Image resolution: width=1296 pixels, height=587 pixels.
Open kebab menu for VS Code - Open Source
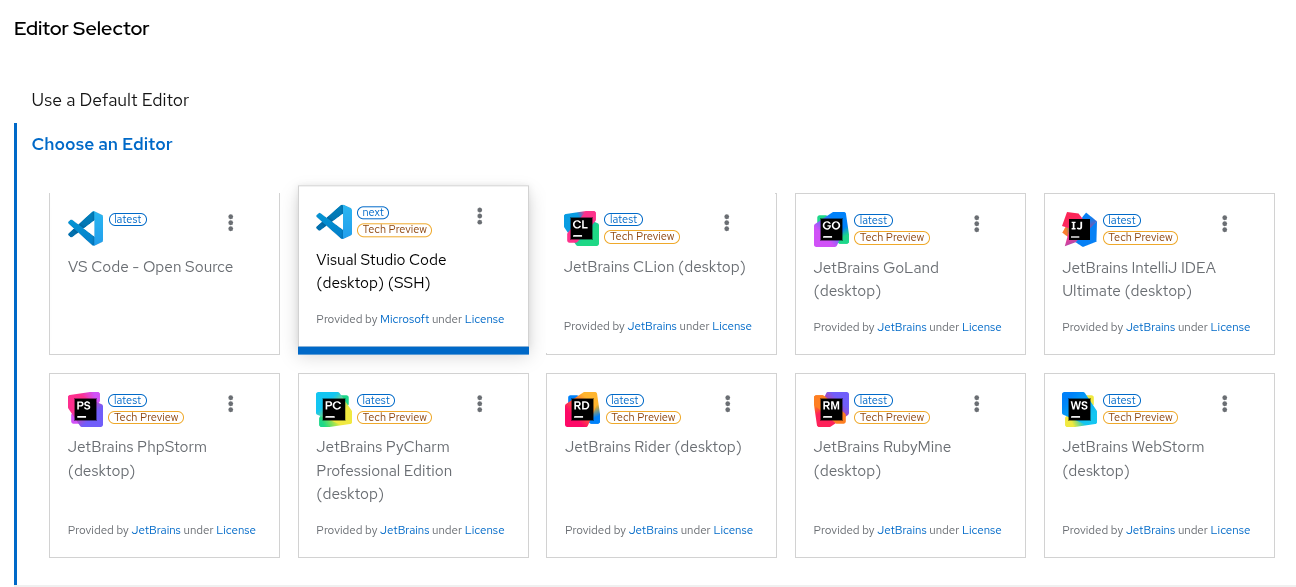point(231,223)
